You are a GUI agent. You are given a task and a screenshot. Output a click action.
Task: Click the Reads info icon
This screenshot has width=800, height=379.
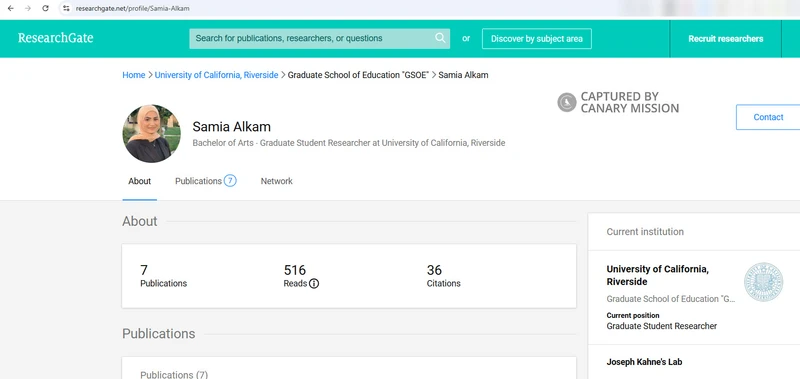(314, 284)
